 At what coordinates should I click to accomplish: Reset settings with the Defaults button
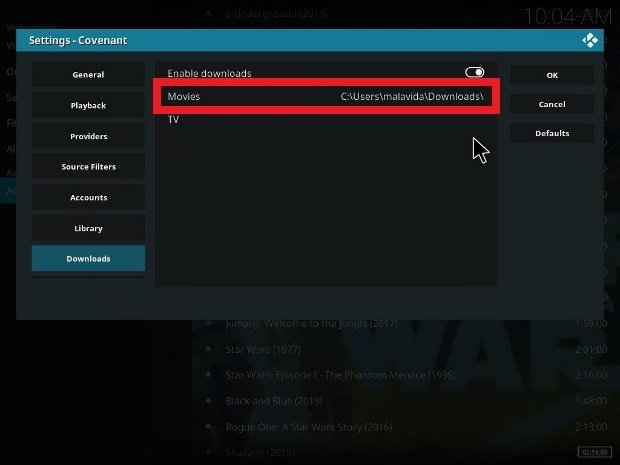pyautogui.click(x=552, y=133)
